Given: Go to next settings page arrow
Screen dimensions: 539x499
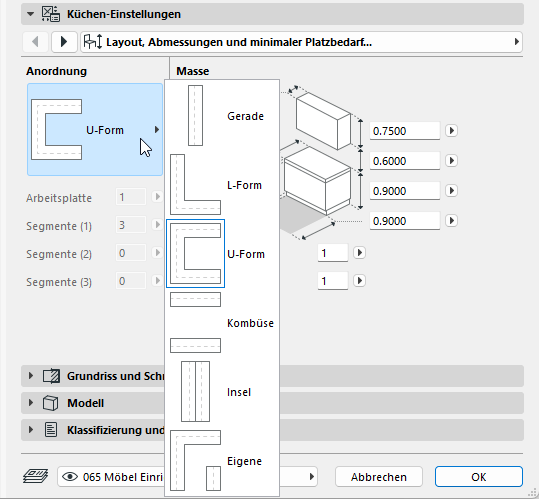Looking at the screenshot, I should tap(64, 42).
